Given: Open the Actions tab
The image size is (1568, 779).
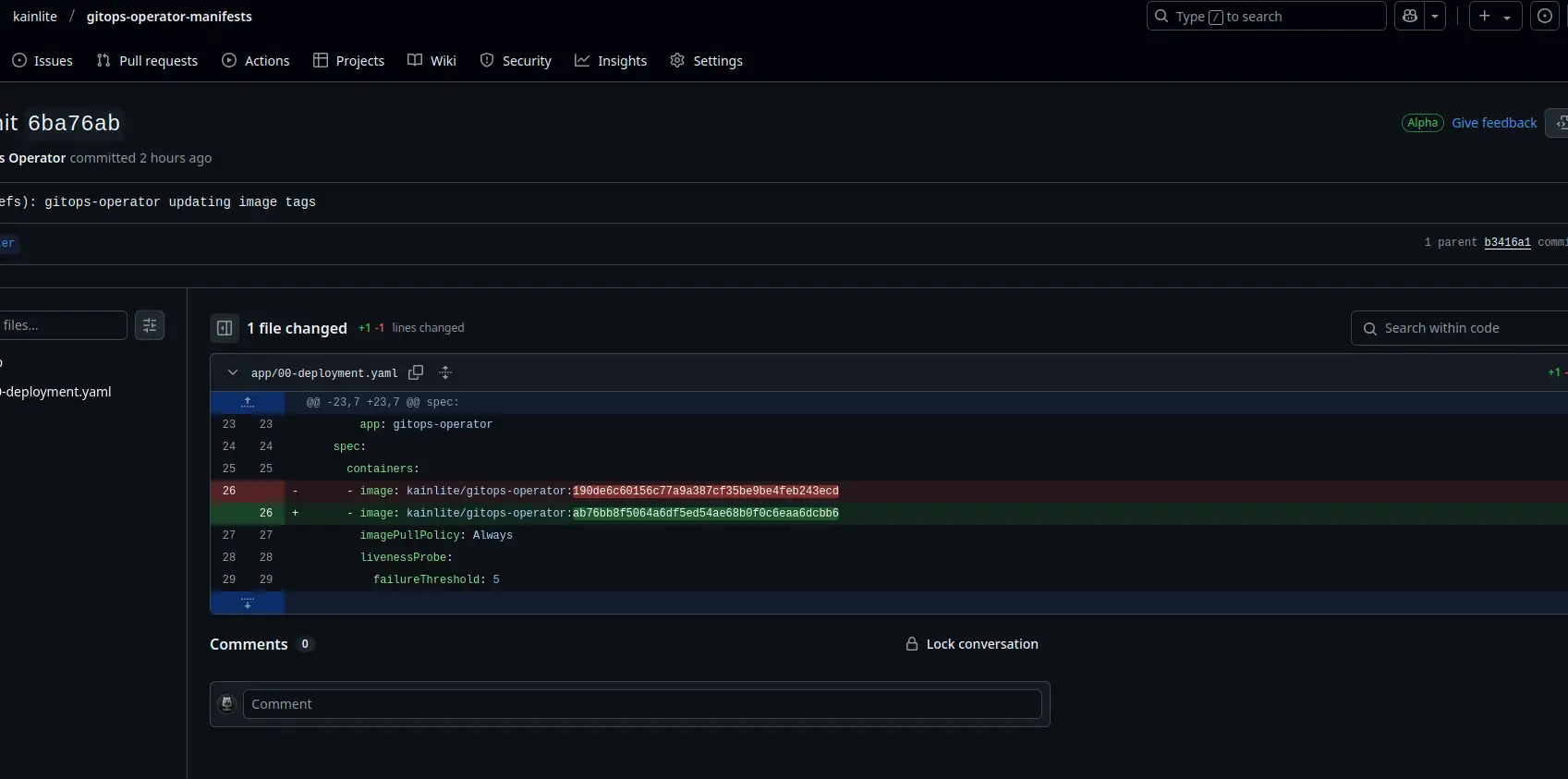Looking at the screenshot, I should 256,61.
